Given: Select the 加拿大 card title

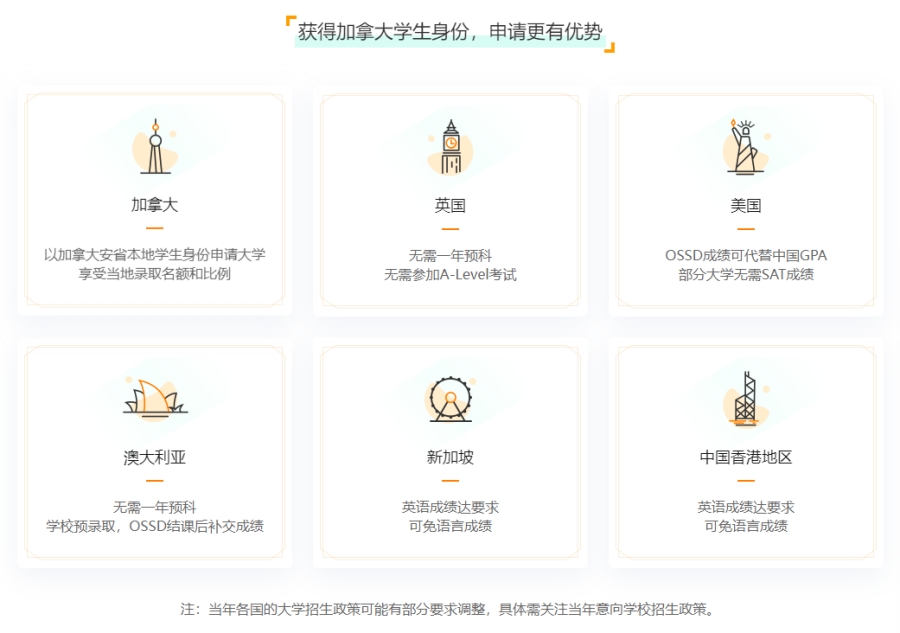Looking at the screenshot, I should [x=154, y=205].
